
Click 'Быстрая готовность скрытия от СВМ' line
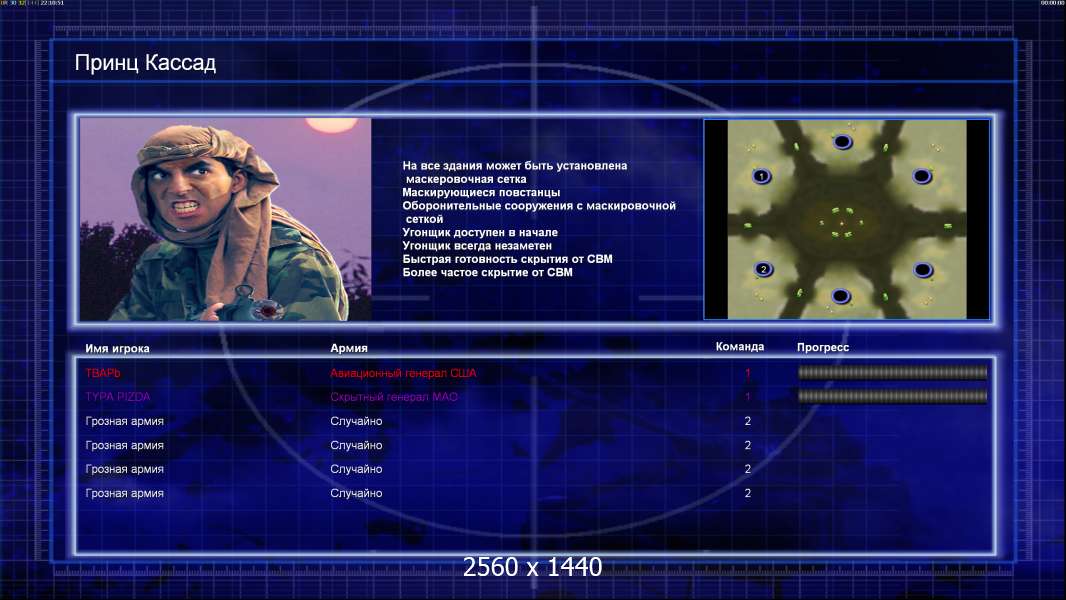click(507, 259)
